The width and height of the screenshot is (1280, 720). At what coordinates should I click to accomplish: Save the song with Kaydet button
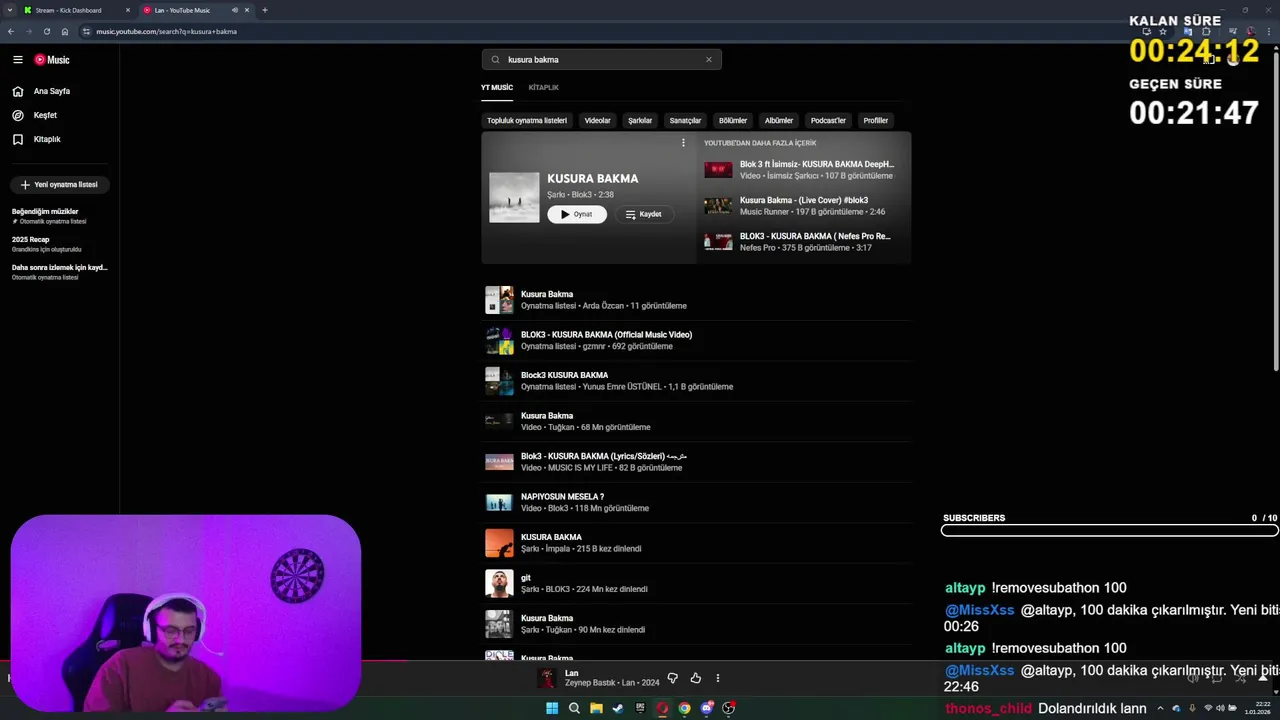(x=643, y=214)
